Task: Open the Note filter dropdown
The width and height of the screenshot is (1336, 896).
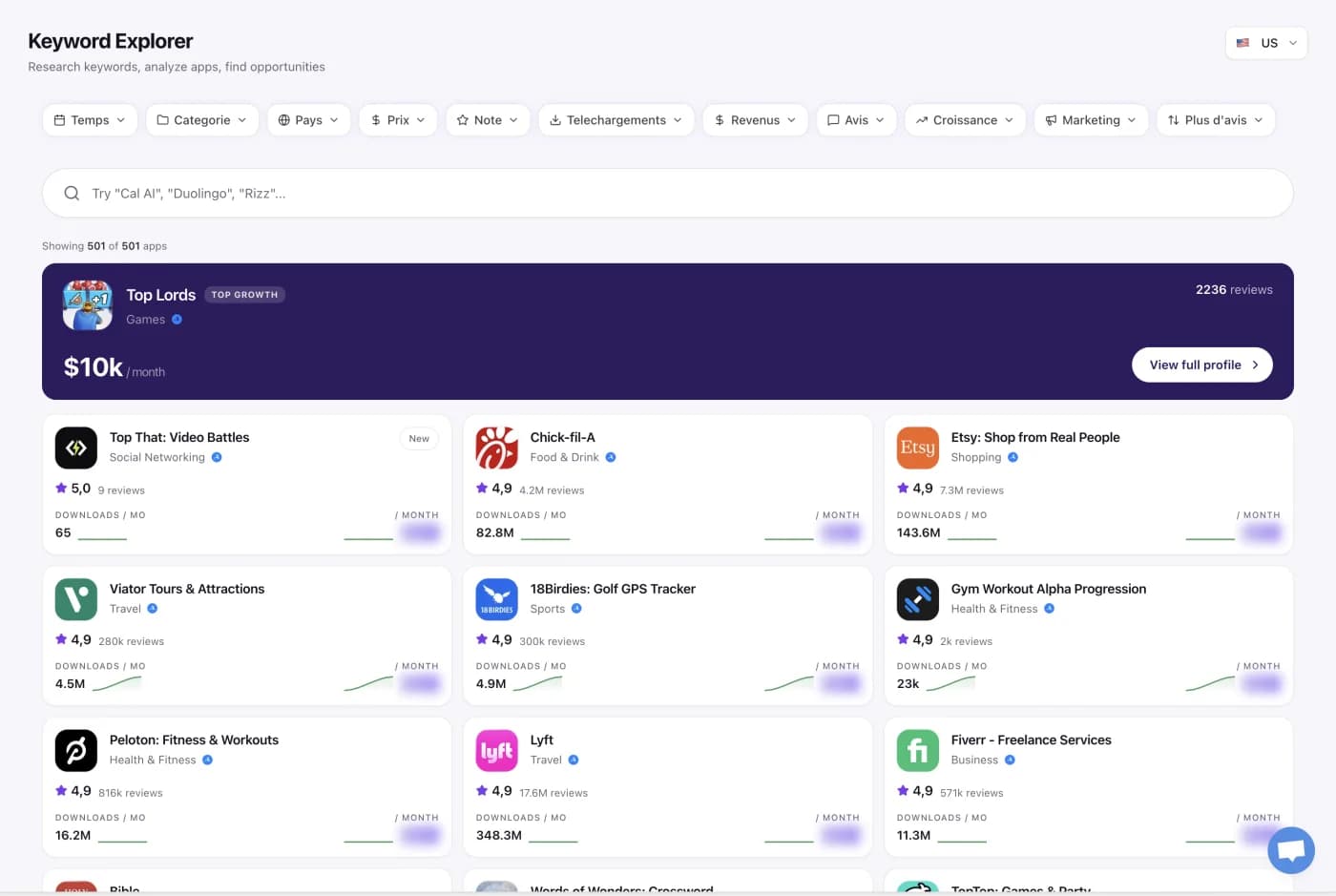Action: [x=488, y=120]
